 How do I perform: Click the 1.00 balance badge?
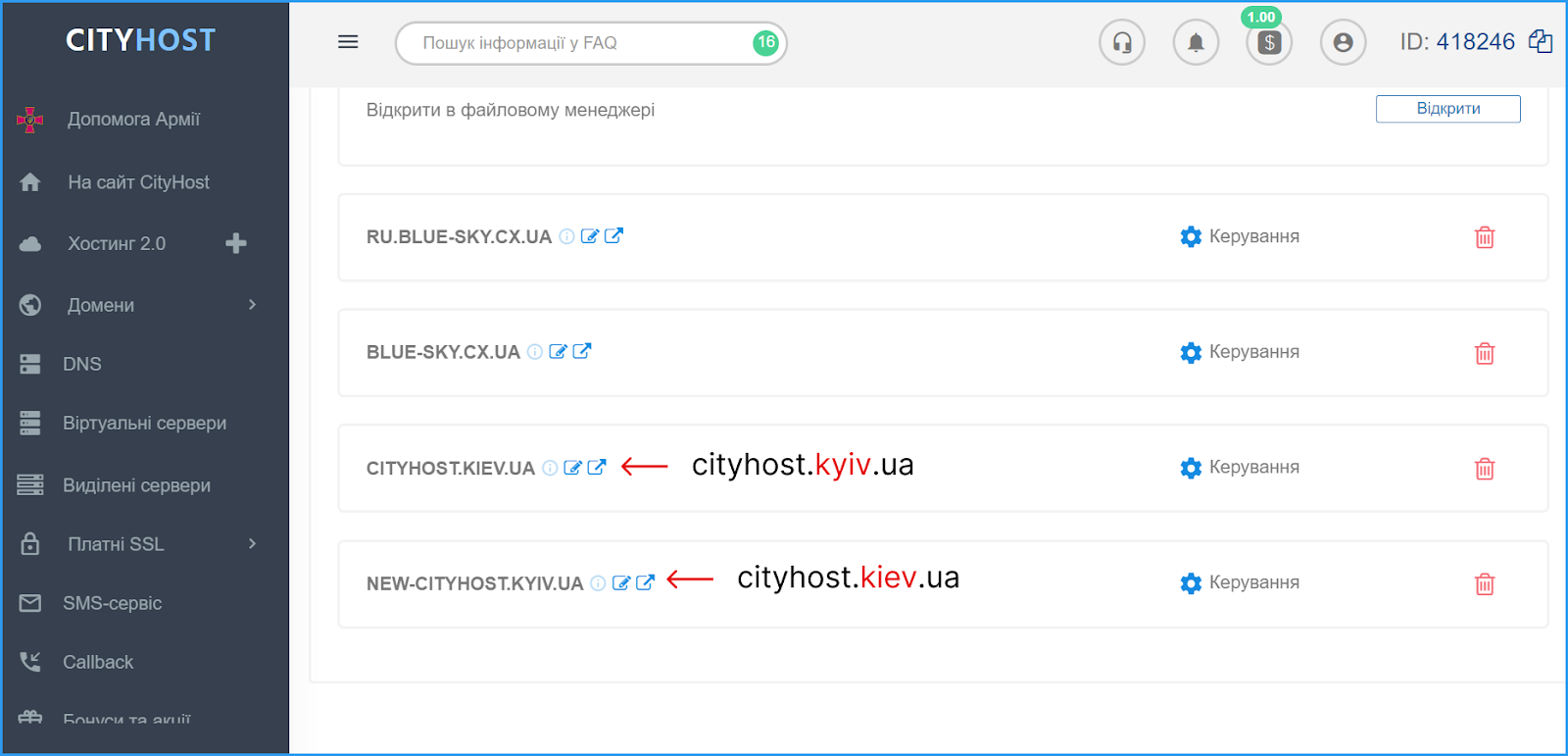coord(1260,17)
